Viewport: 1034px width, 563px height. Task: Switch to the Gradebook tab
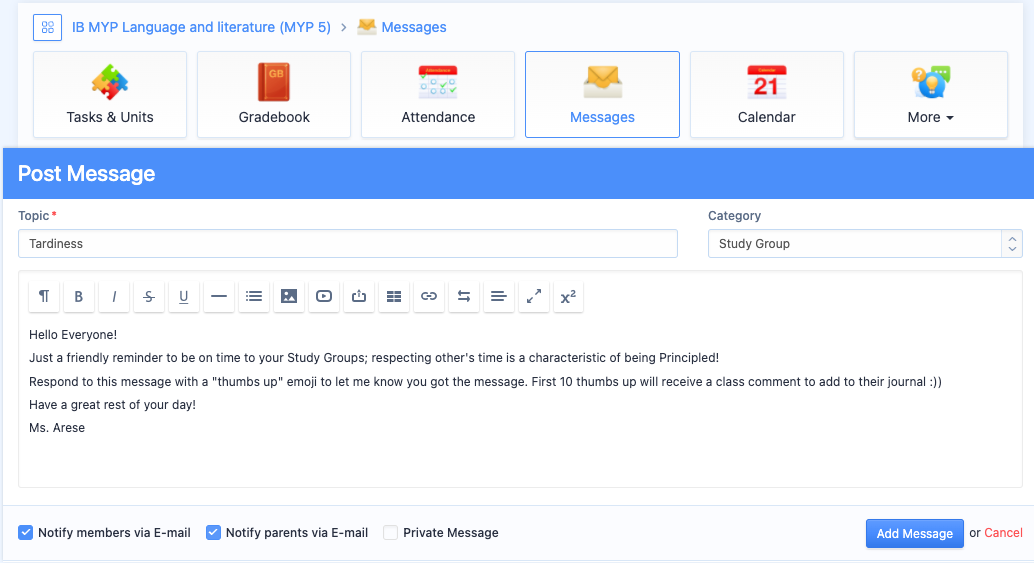pos(274,95)
